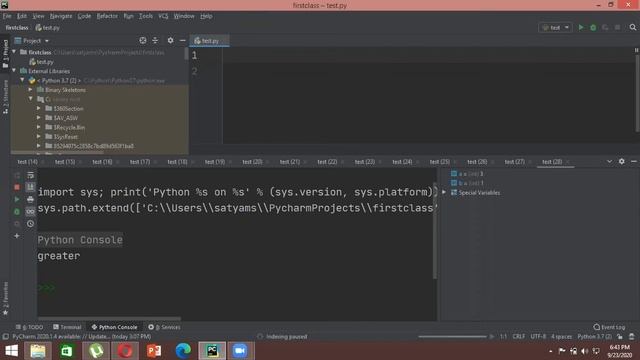Hide the Project tool window

click(x=182, y=40)
